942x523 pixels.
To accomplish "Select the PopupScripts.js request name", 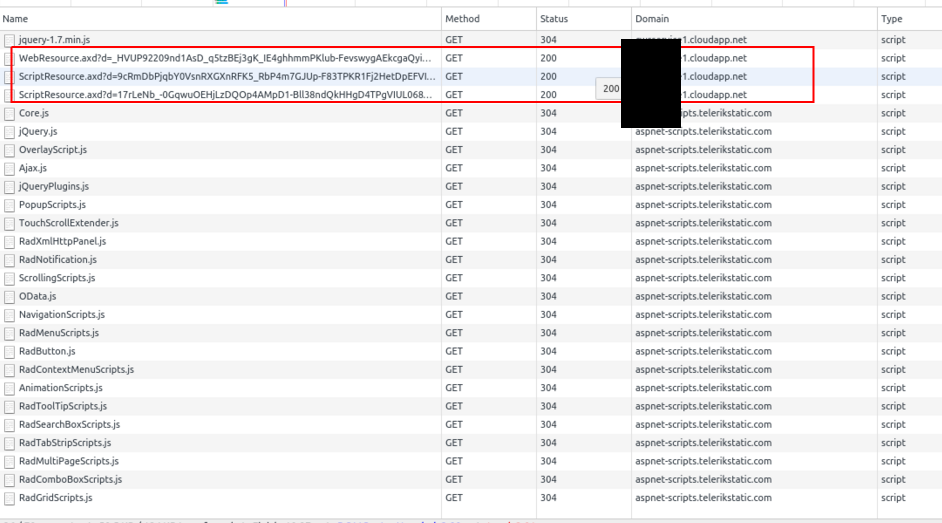I will pos(52,205).
